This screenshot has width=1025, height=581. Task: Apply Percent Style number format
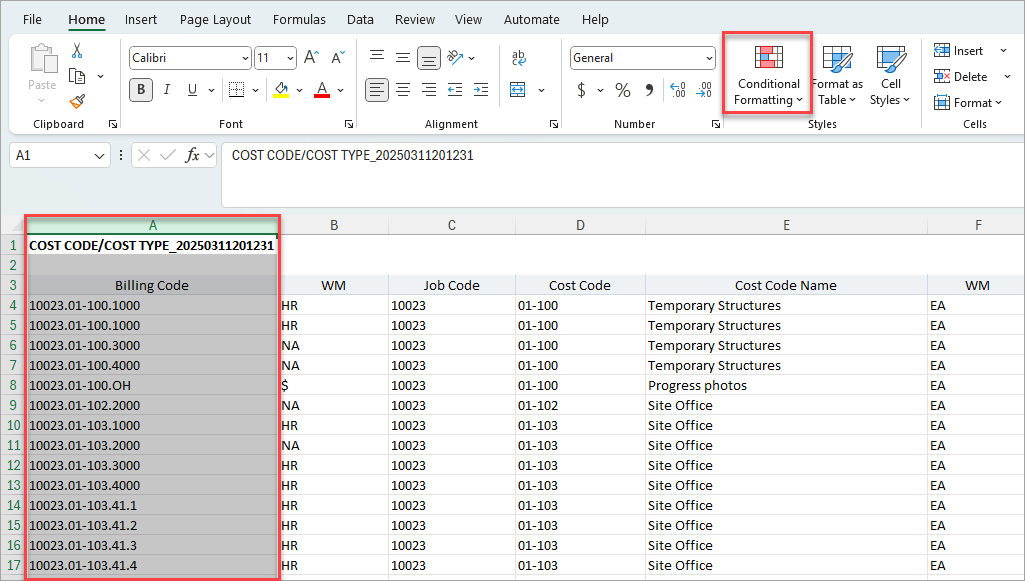(623, 90)
